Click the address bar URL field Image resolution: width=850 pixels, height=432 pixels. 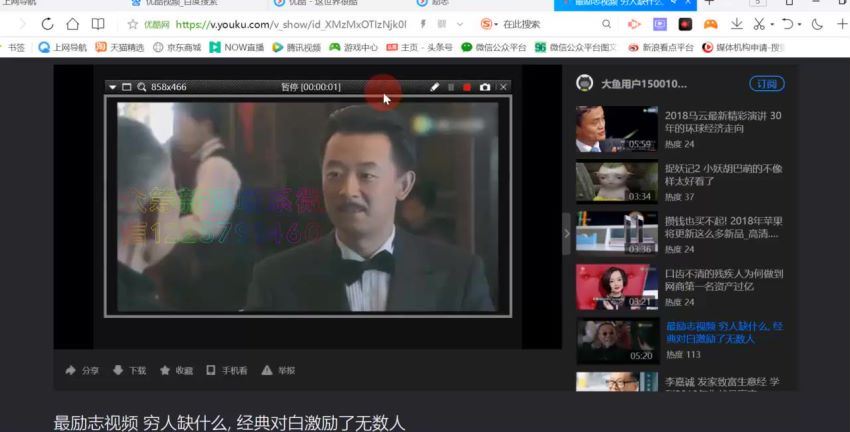click(291, 24)
